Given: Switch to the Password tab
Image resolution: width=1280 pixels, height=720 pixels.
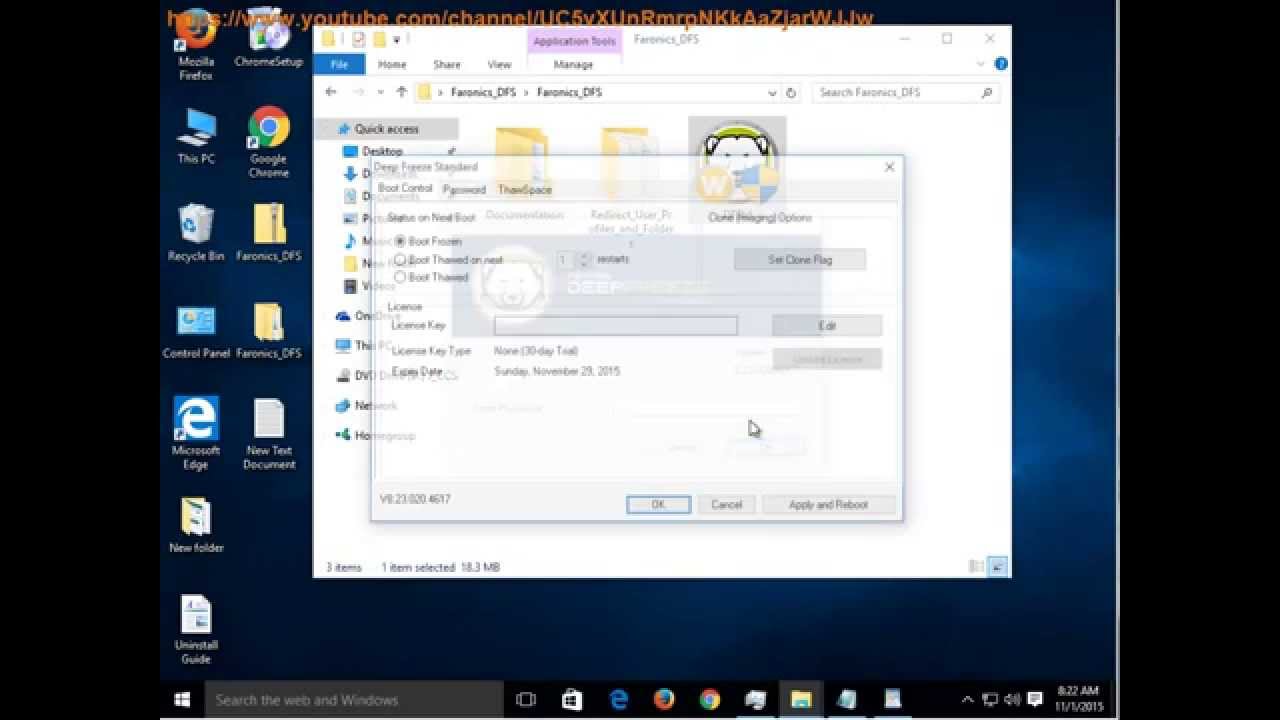Looking at the screenshot, I should point(464,189).
